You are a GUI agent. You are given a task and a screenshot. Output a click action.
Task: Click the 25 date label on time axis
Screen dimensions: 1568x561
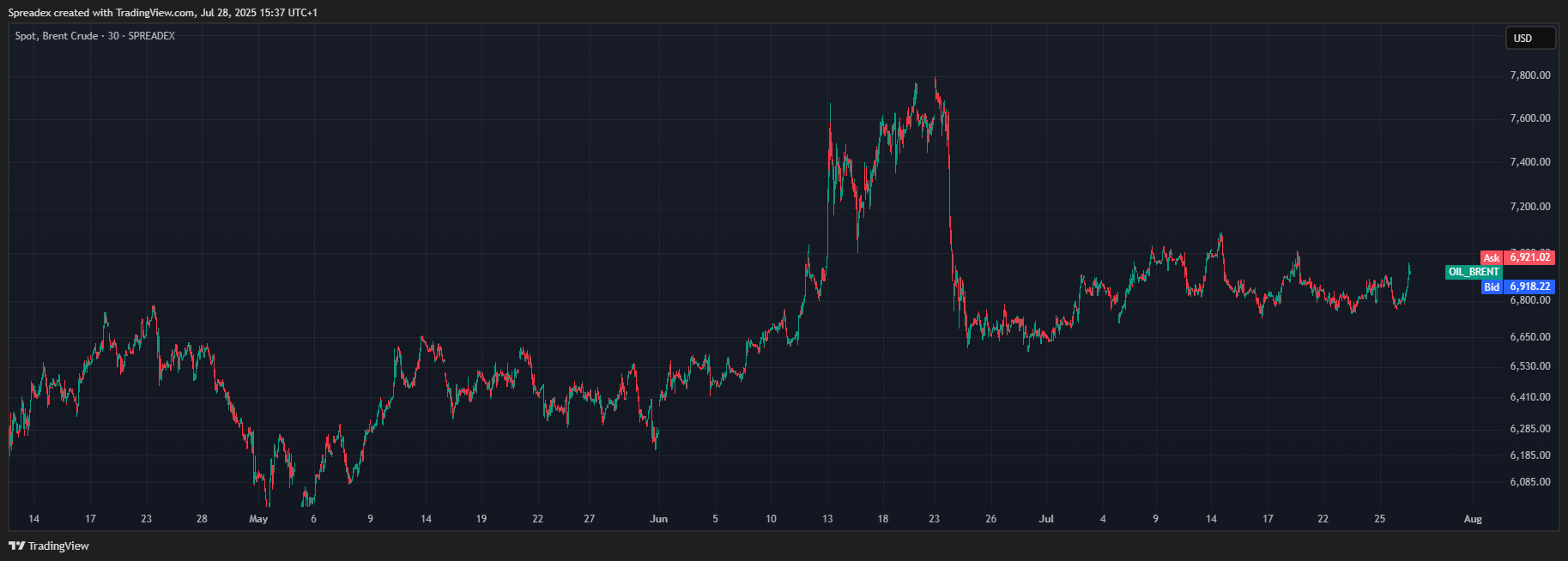(x=1379, y=519)
